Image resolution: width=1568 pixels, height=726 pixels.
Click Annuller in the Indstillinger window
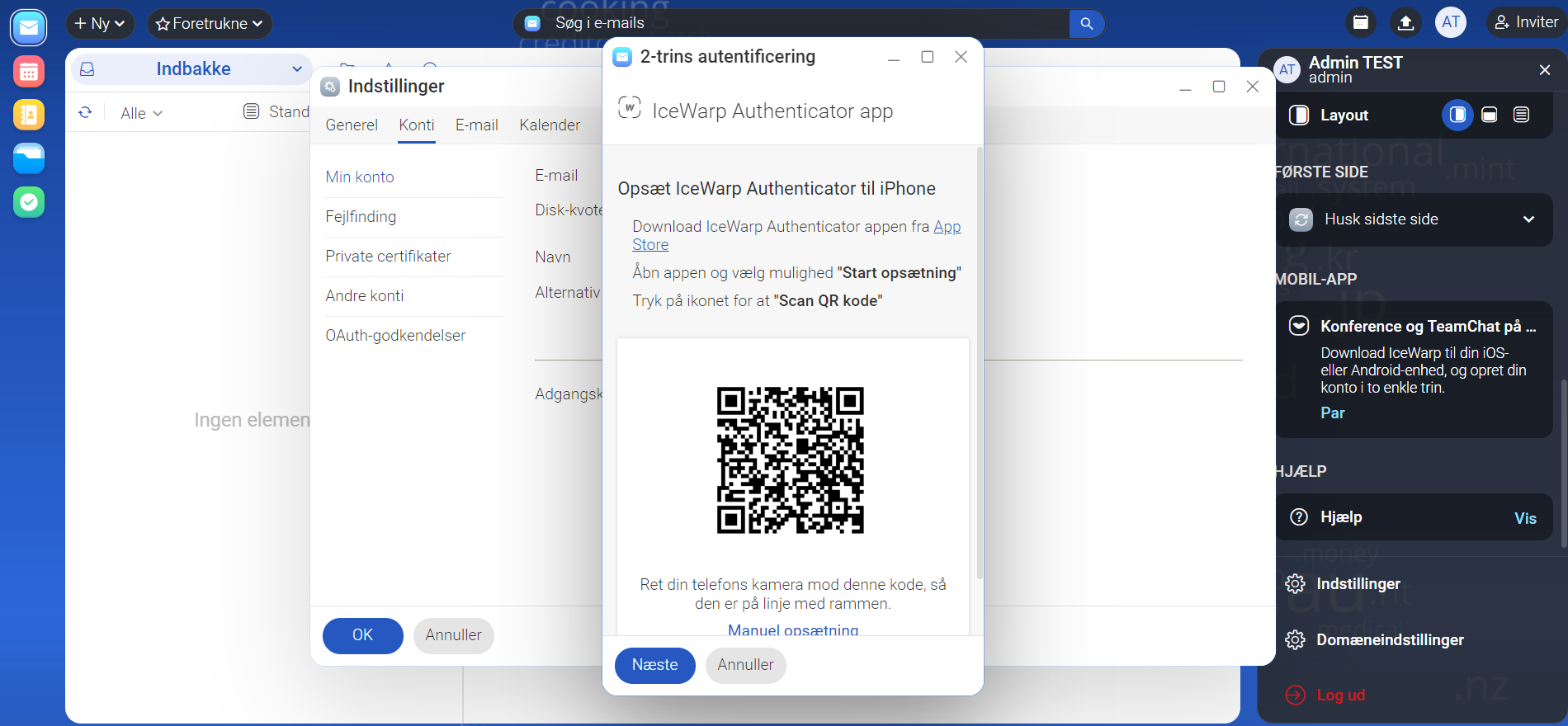(x=454, y=635)
